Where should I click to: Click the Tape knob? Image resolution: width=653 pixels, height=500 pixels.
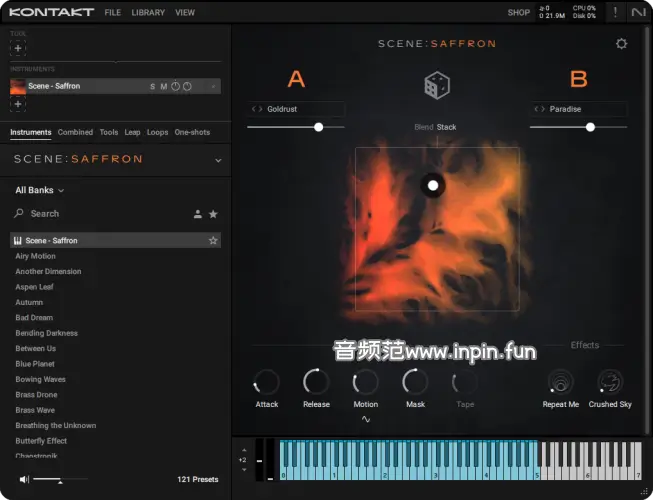click(x=465, y=382)
